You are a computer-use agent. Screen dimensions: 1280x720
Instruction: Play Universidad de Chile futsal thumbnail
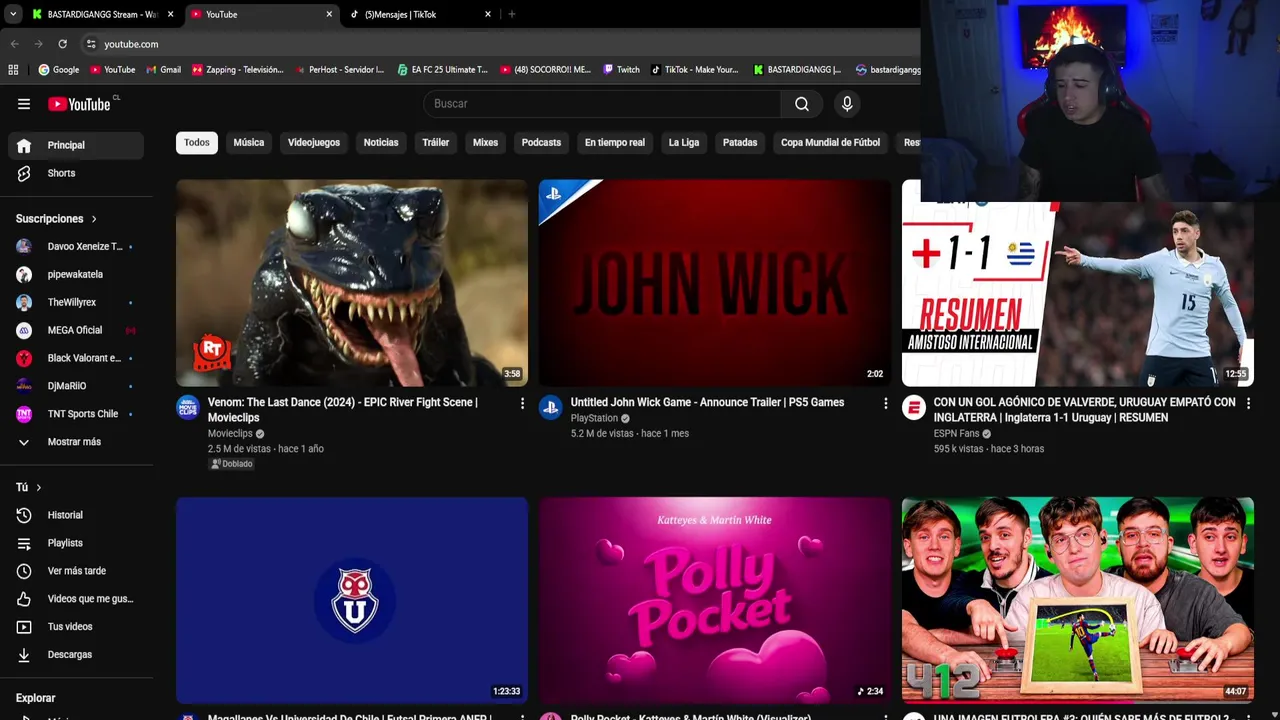tap(352, 600)
